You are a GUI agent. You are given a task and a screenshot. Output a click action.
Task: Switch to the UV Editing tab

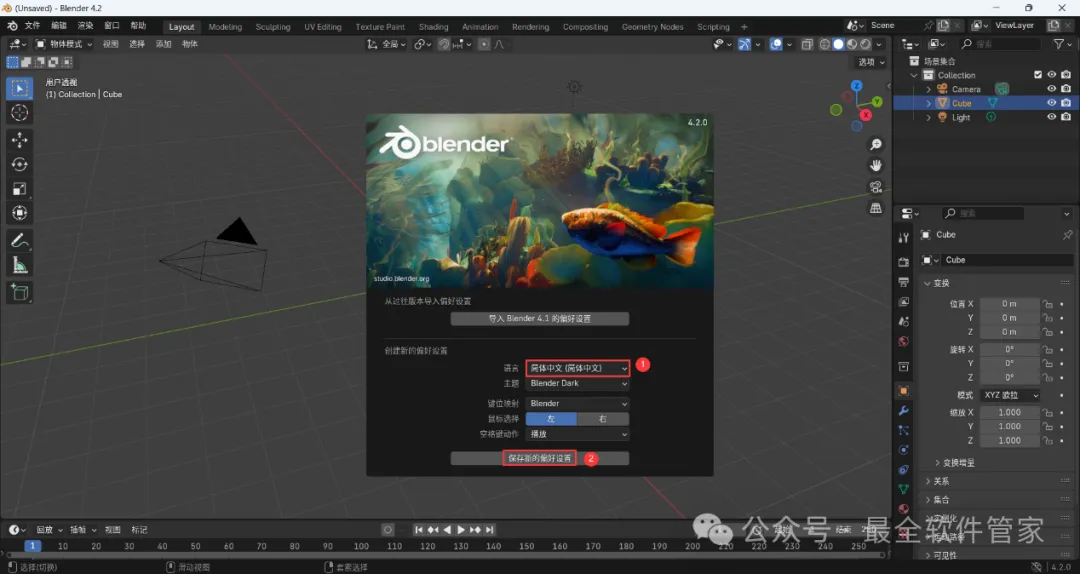323,27
